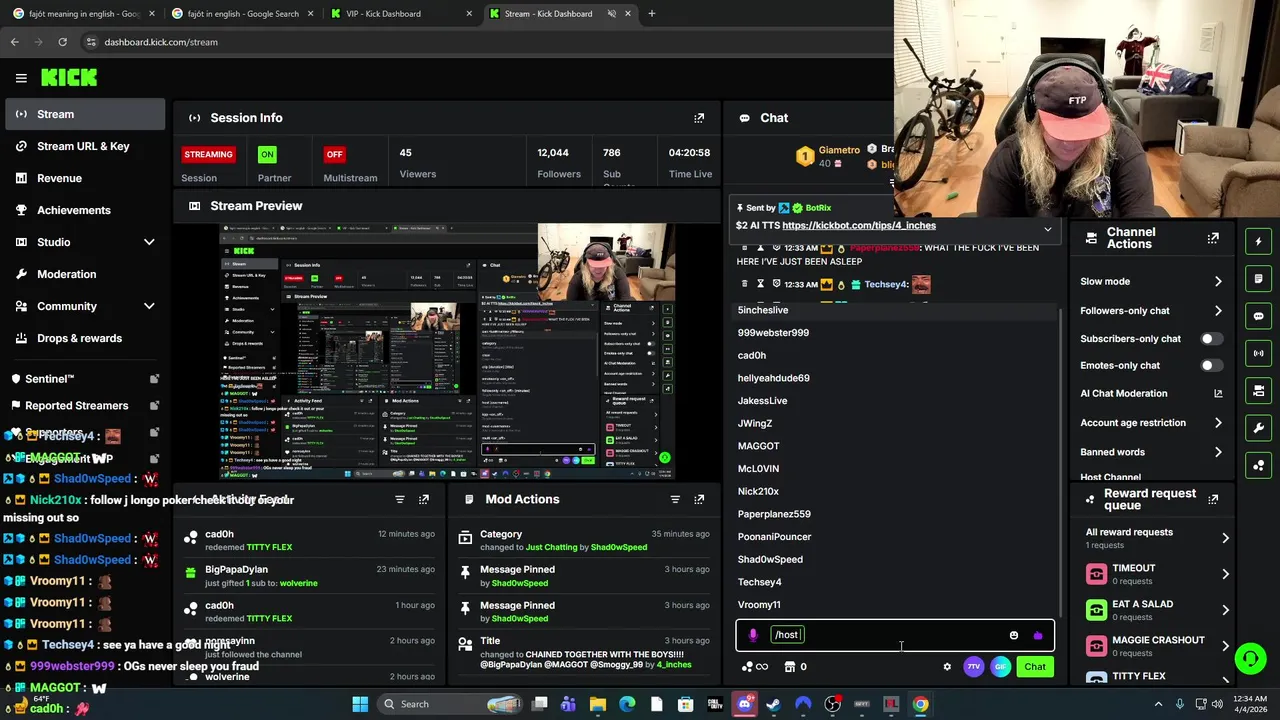
Task: Select Stream in the sidebar
Action: (85, 114)
